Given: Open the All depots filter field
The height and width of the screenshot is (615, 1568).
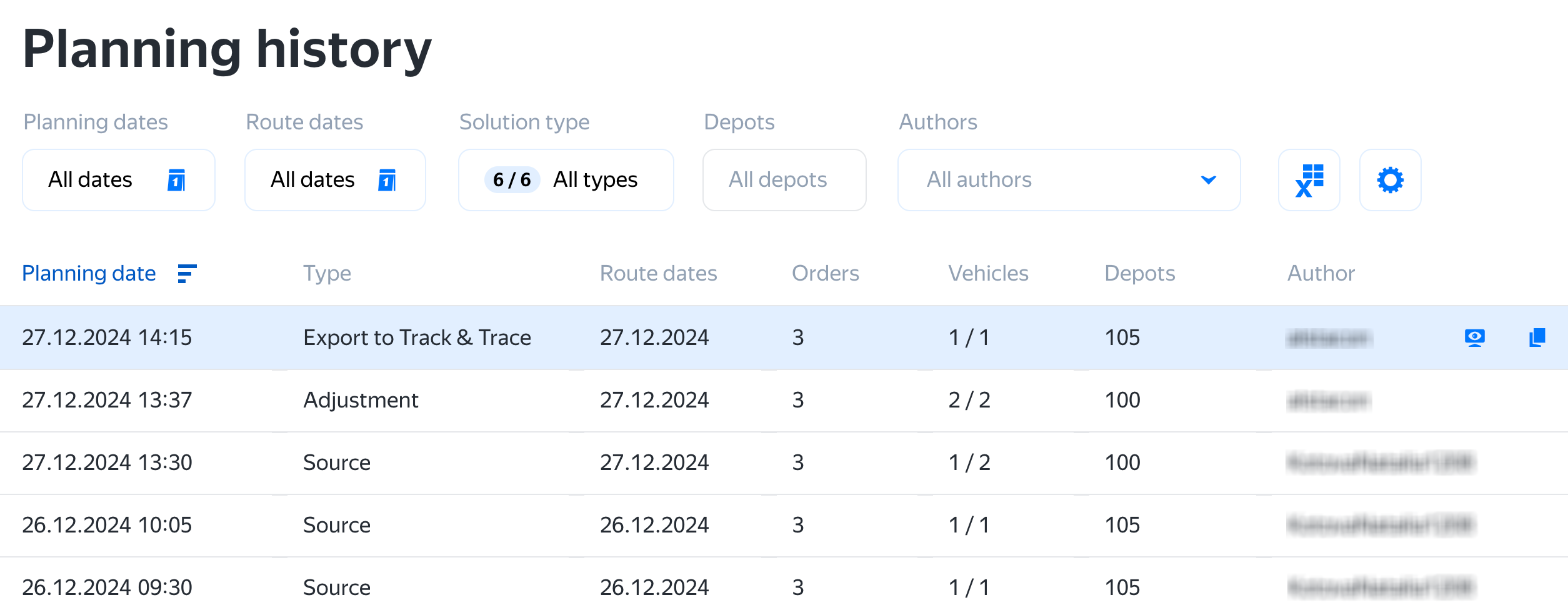Looking at the screenshot, I should [784, 180].
